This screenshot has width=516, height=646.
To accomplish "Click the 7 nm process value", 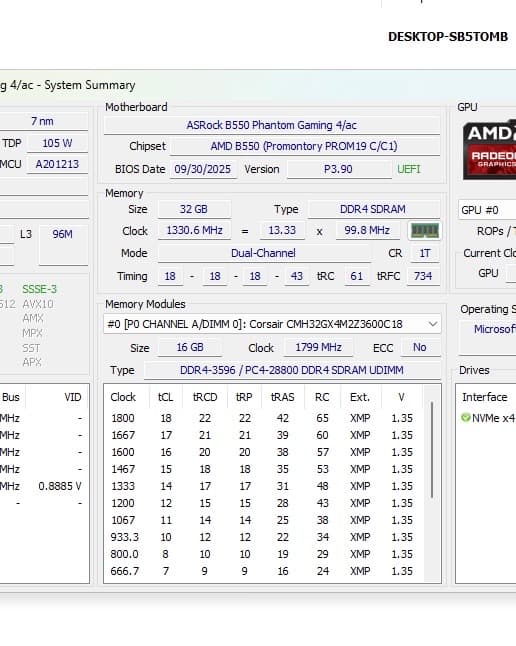I will pos(42,122).
